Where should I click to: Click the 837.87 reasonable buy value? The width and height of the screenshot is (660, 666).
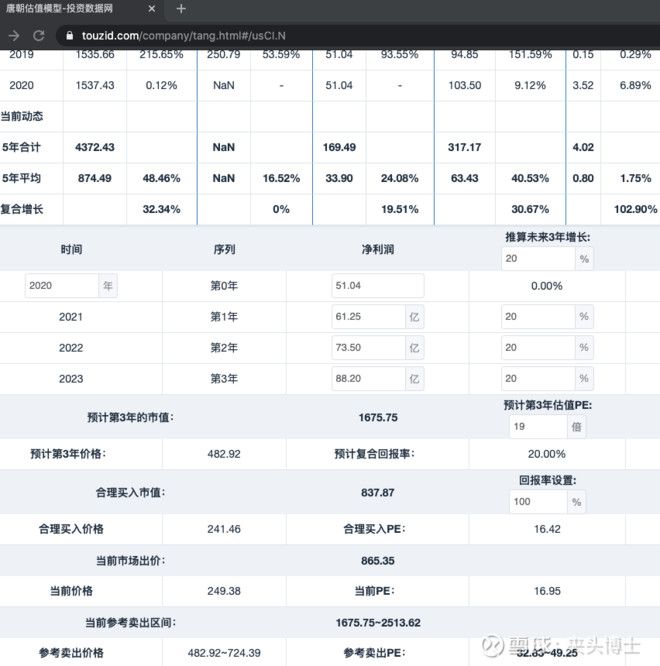click(x=378, y=493)
